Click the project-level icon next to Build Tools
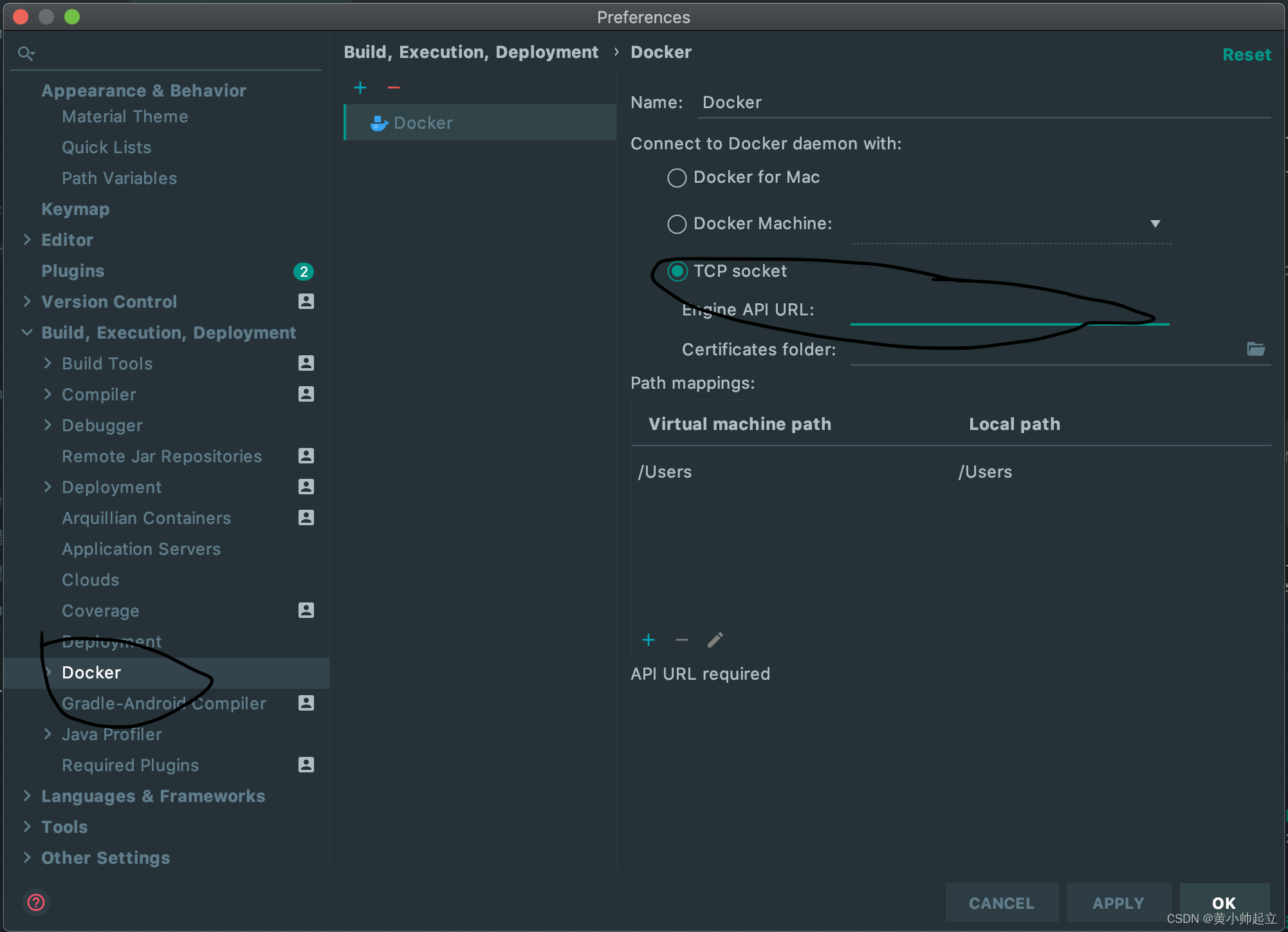This screenshot has width=1288, height=932. [306, 363]
